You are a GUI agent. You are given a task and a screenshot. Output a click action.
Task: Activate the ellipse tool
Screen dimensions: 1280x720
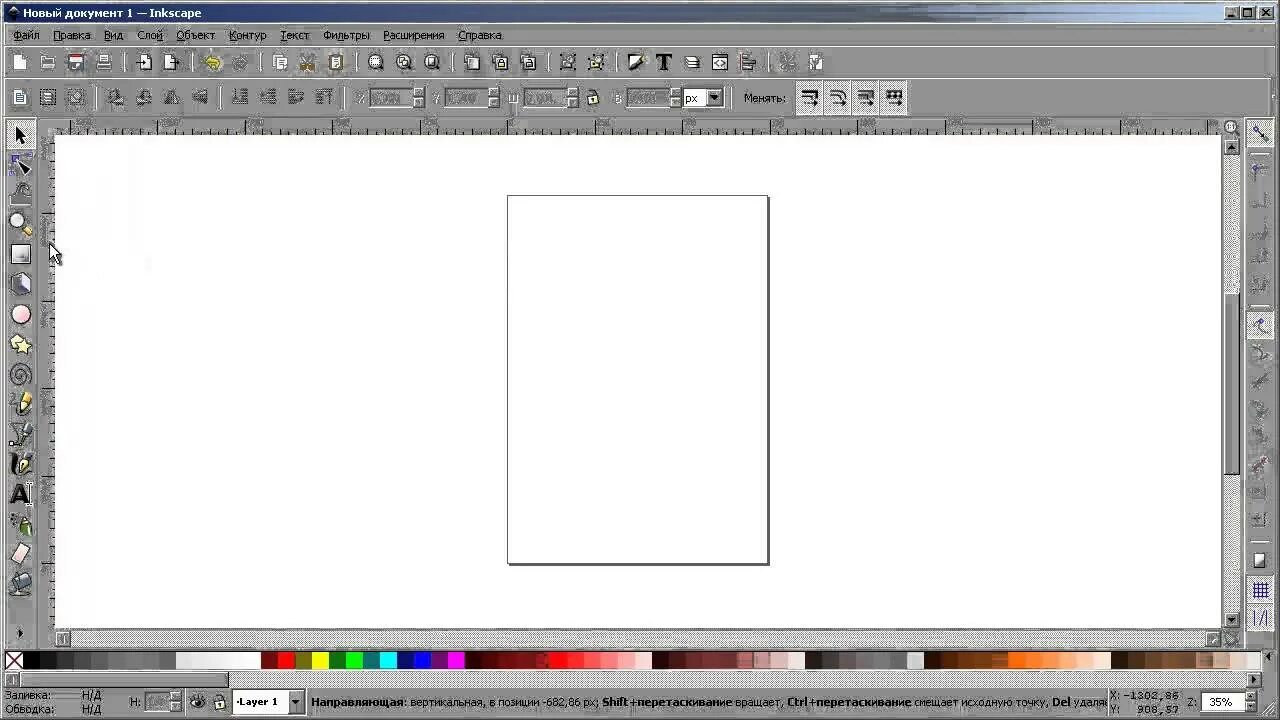[20, 315]
